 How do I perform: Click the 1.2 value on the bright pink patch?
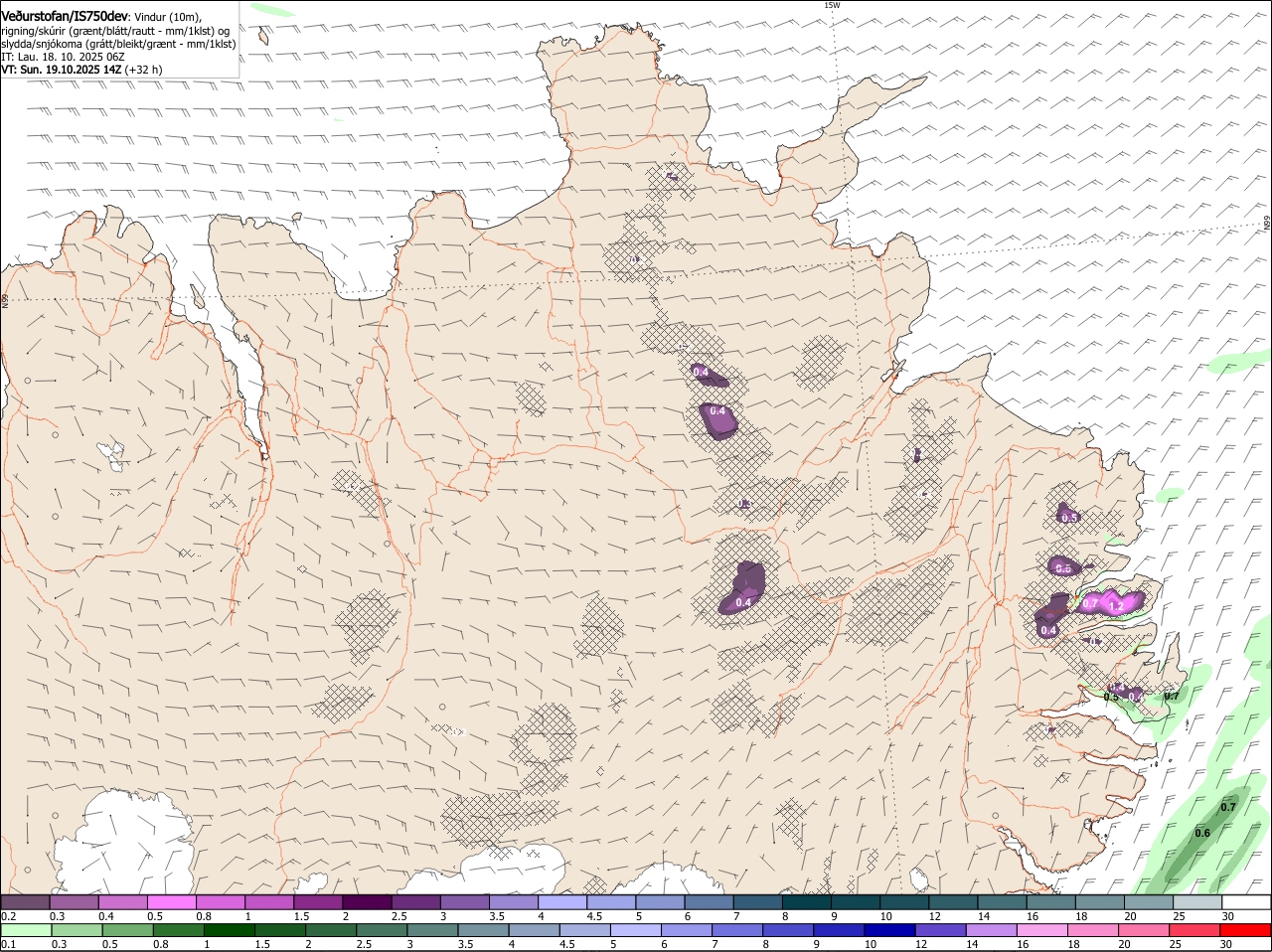pyautogui.click(x=1115, y=606)
